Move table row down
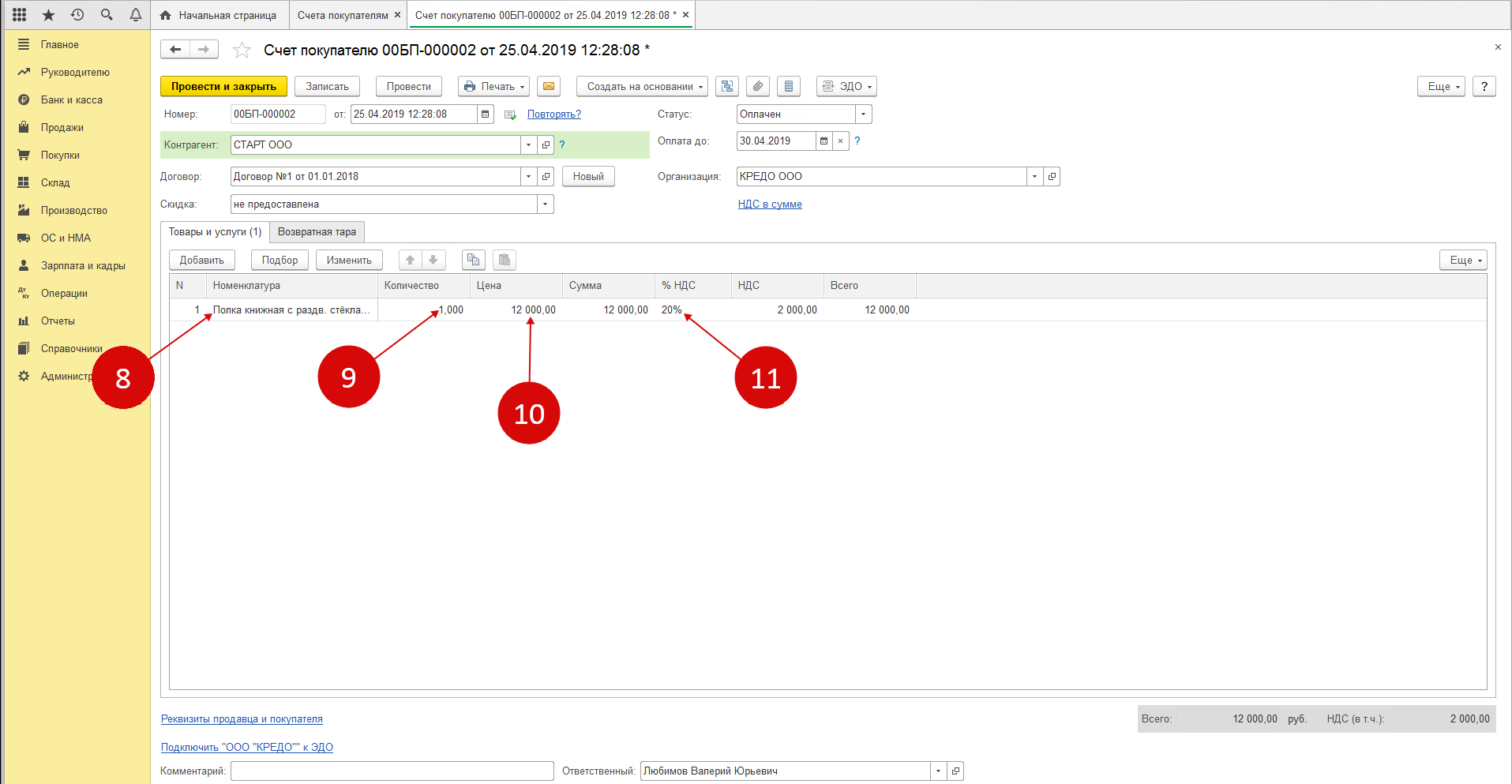 (433, 260)
